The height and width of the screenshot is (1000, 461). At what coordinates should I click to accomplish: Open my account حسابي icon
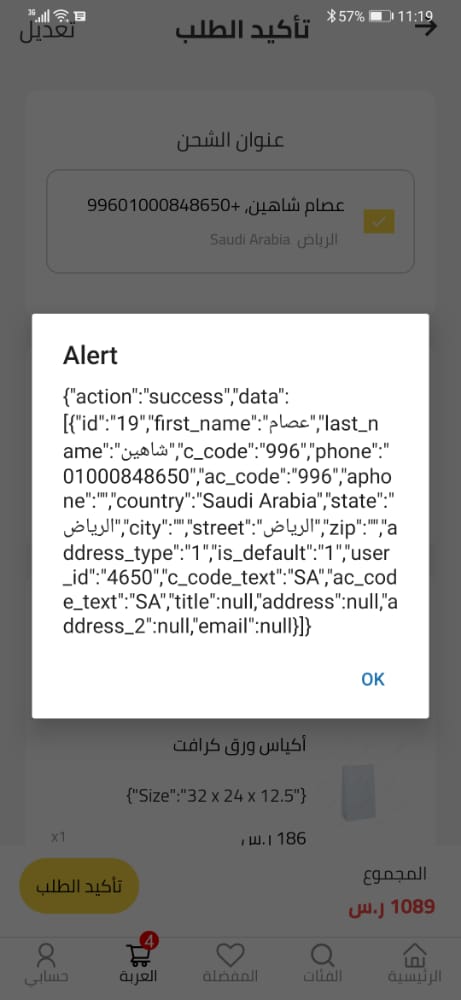pos(46,963)
